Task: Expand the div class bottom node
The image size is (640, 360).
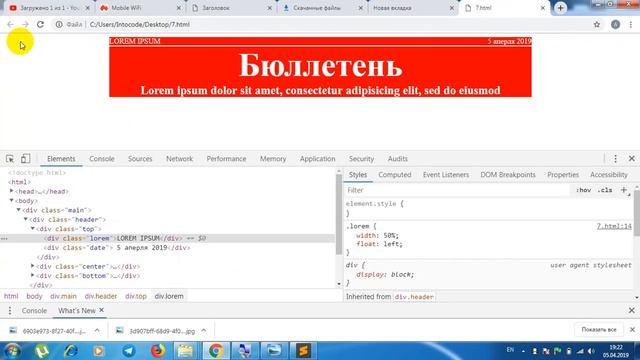Action: [x=33, y=276]
